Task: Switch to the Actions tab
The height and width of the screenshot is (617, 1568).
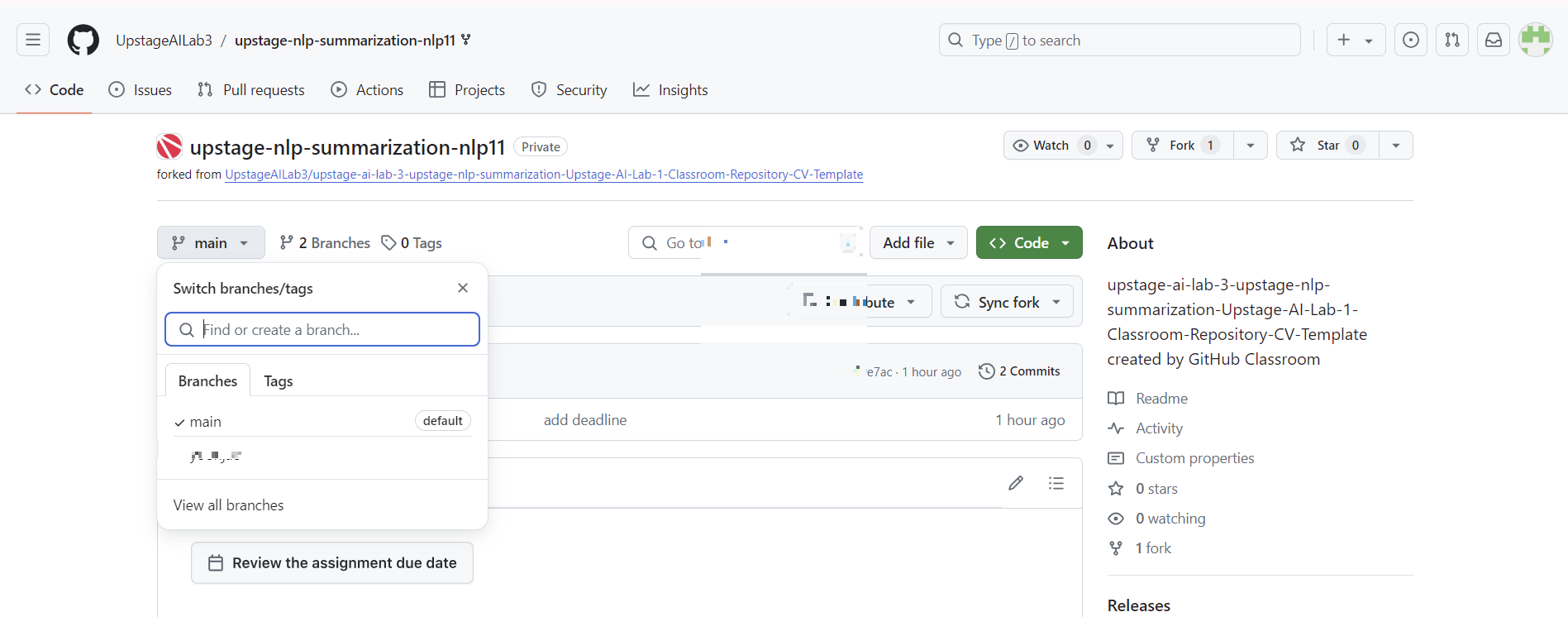Action: 367,89
